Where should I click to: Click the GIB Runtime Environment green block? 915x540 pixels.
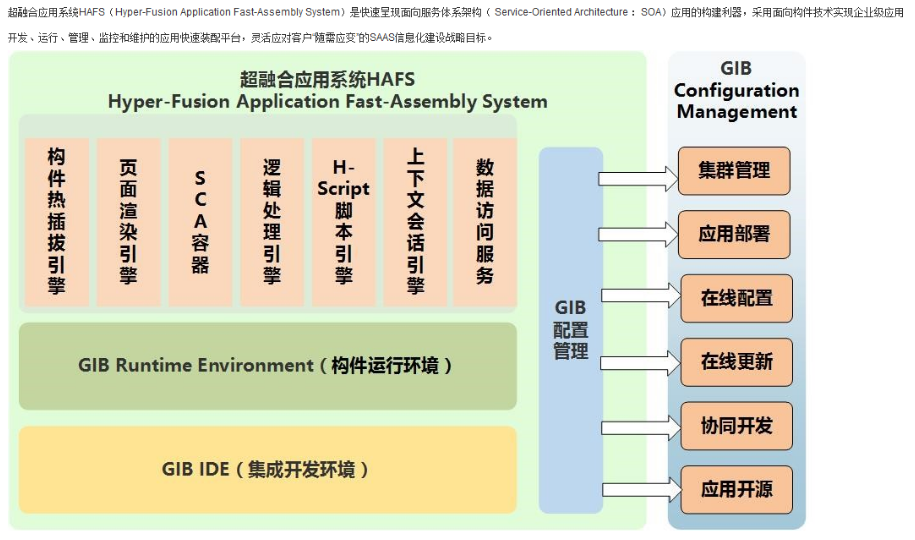[267, 366]
